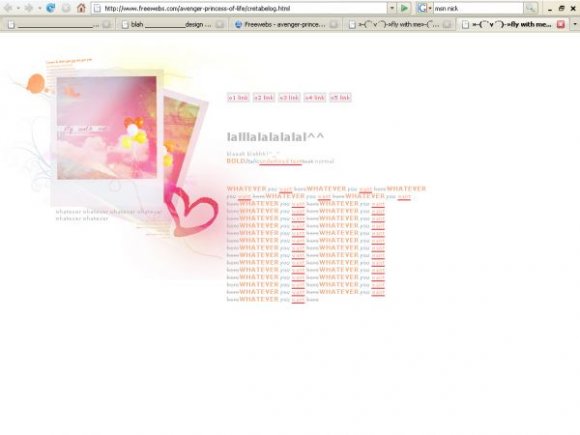Image resolution: width=580 pixels, height=435 pixels.
Task: Click the x3 link on page
Action: 289,98
